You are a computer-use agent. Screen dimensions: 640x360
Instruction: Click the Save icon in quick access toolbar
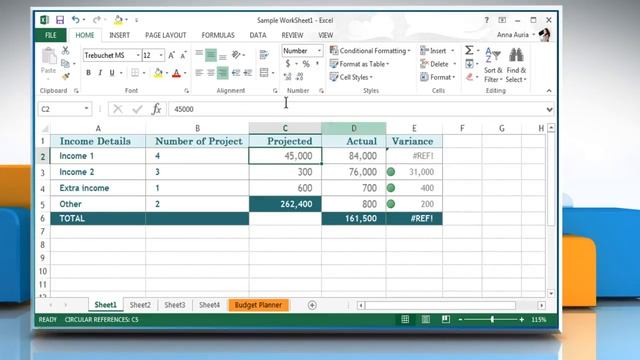coord(60,20)
